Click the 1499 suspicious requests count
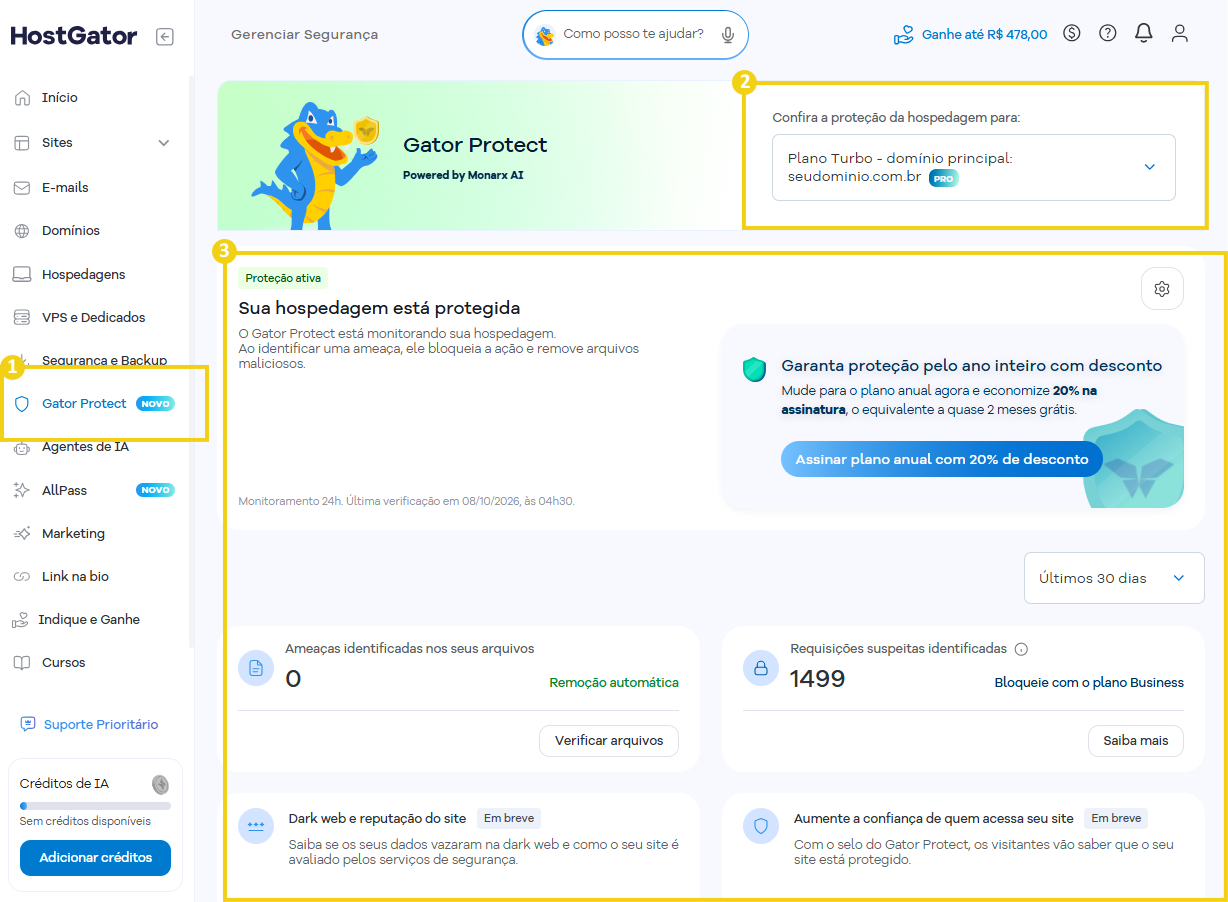 click(817, 679)
